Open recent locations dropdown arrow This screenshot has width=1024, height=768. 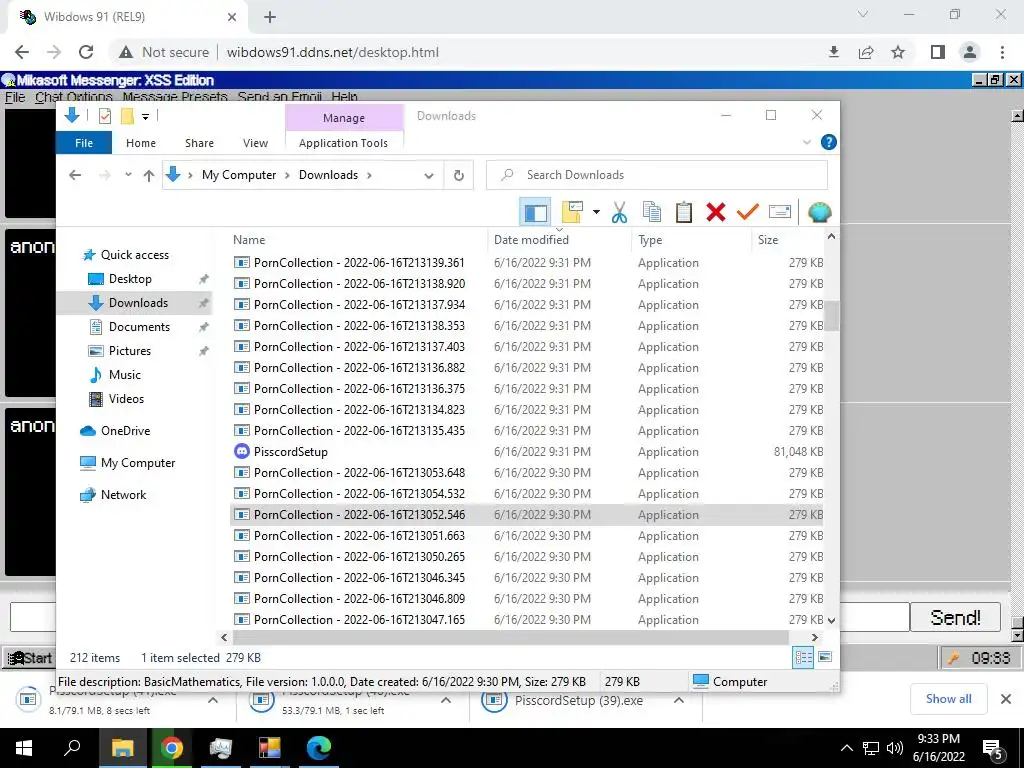pos(128,174)
